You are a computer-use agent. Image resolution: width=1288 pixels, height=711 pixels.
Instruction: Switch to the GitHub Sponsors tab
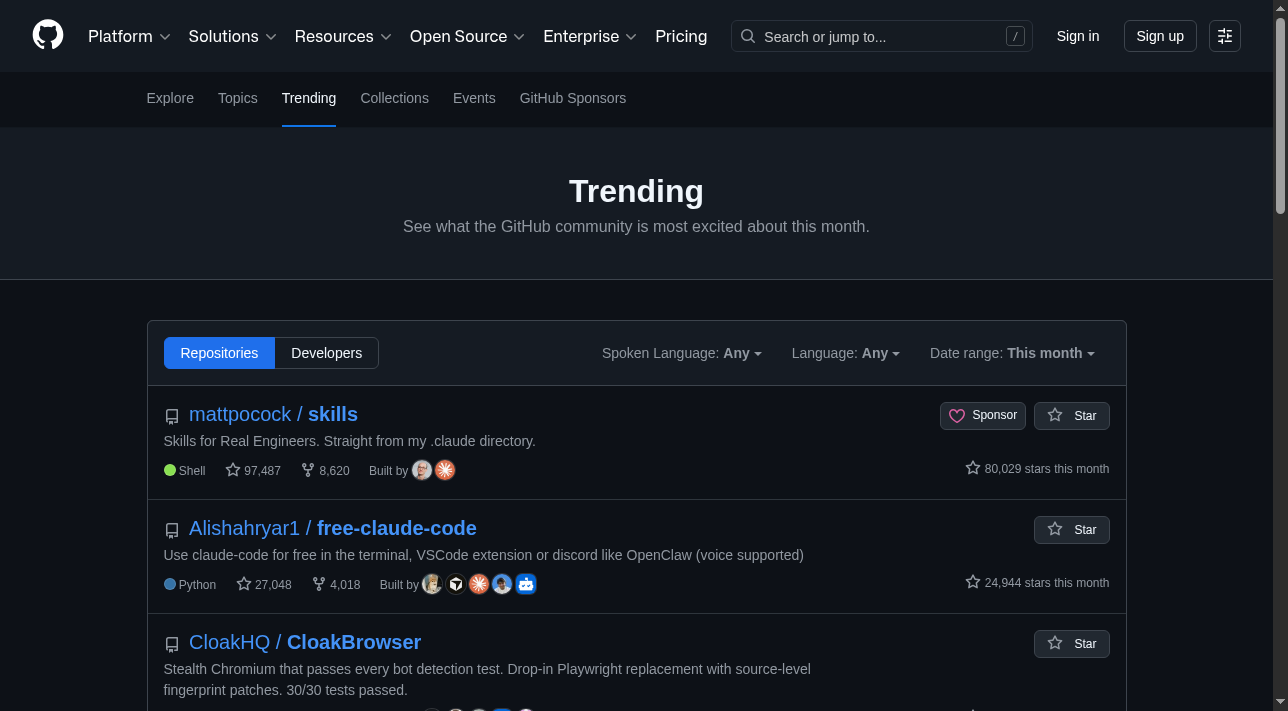click(573, 98)
